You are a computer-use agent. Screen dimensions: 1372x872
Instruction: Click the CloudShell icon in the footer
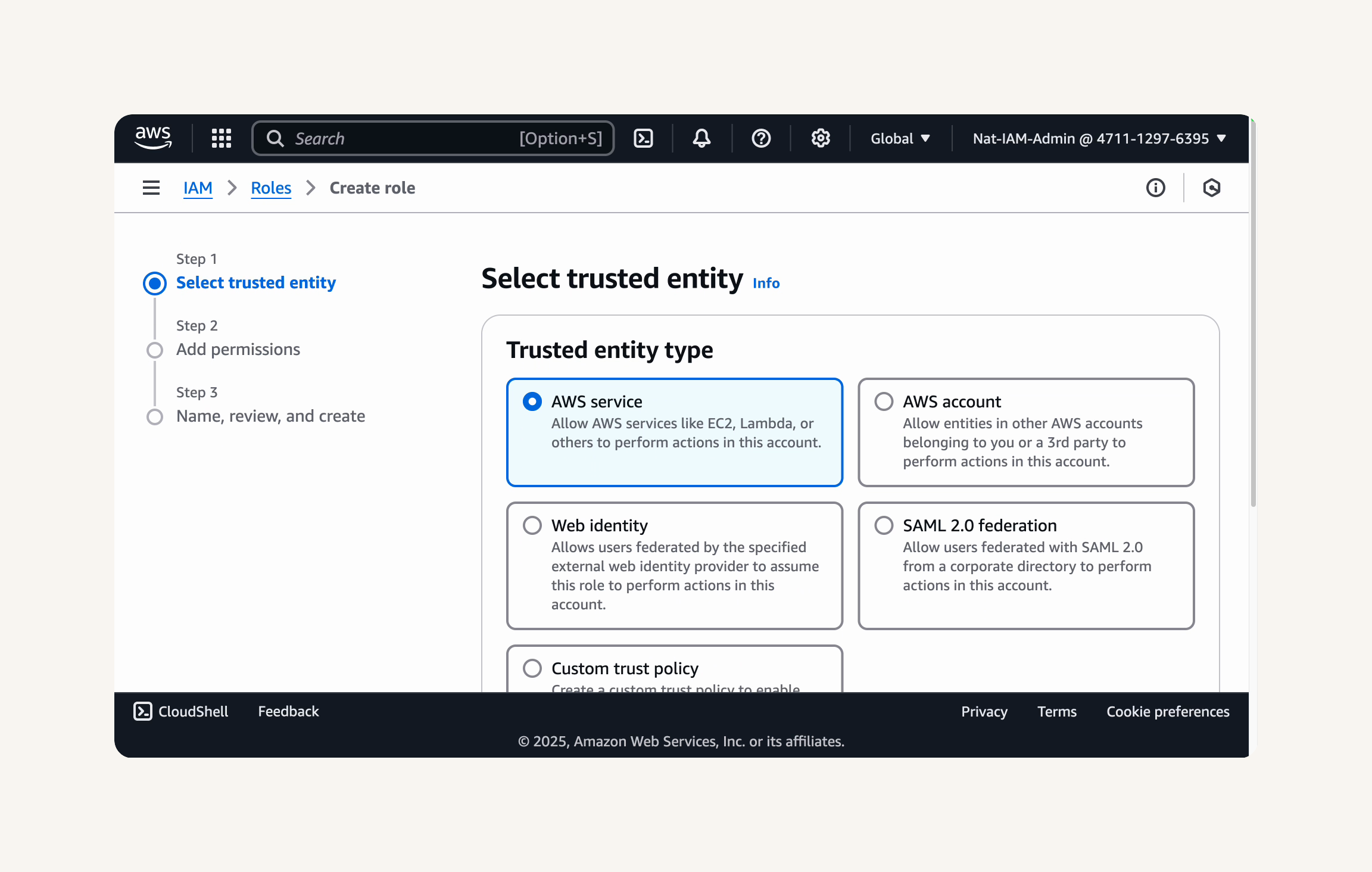[143, 711]
